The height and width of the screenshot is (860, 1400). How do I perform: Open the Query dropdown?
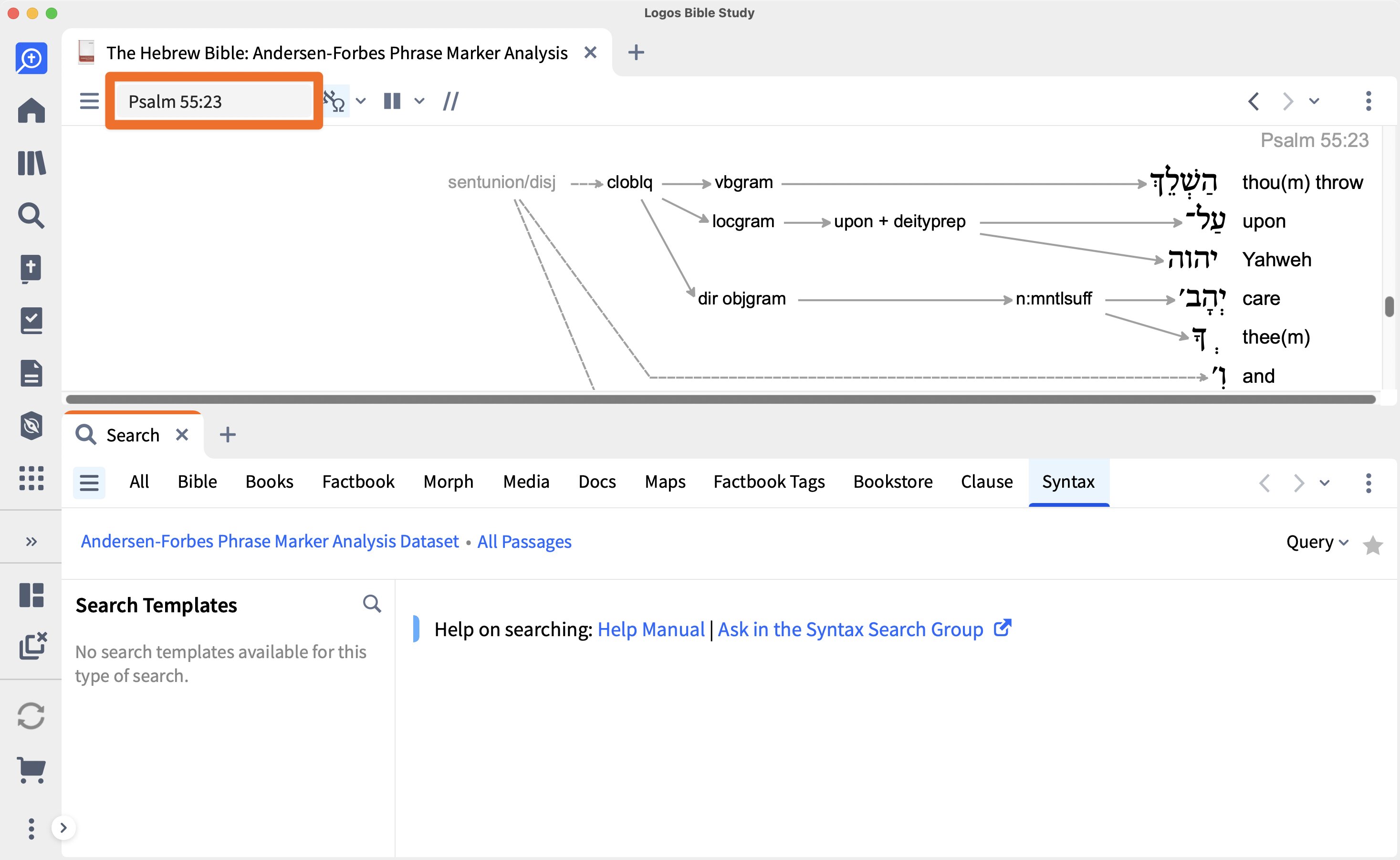point(1317,542)
